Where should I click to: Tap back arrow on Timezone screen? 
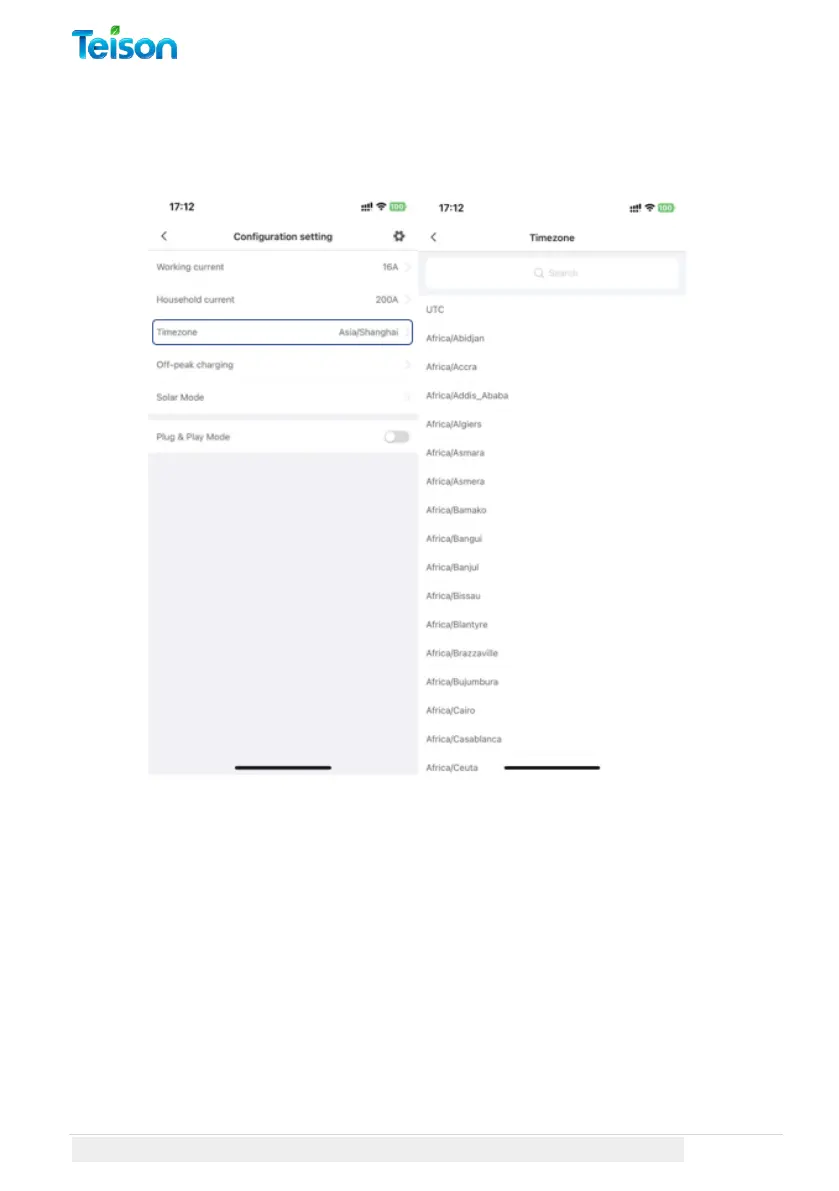coord(434,237)
